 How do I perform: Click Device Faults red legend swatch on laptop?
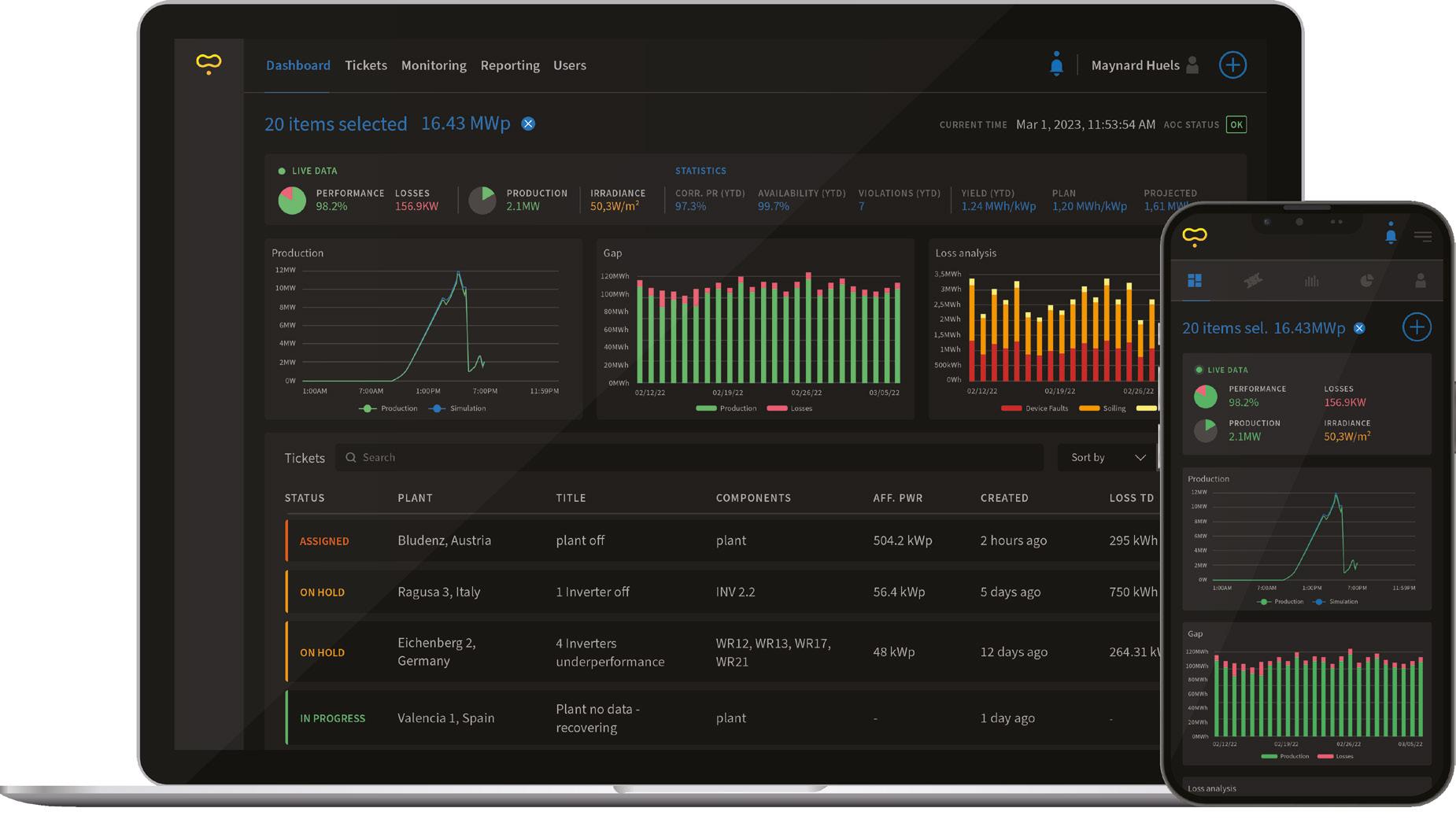point(1011,408)
